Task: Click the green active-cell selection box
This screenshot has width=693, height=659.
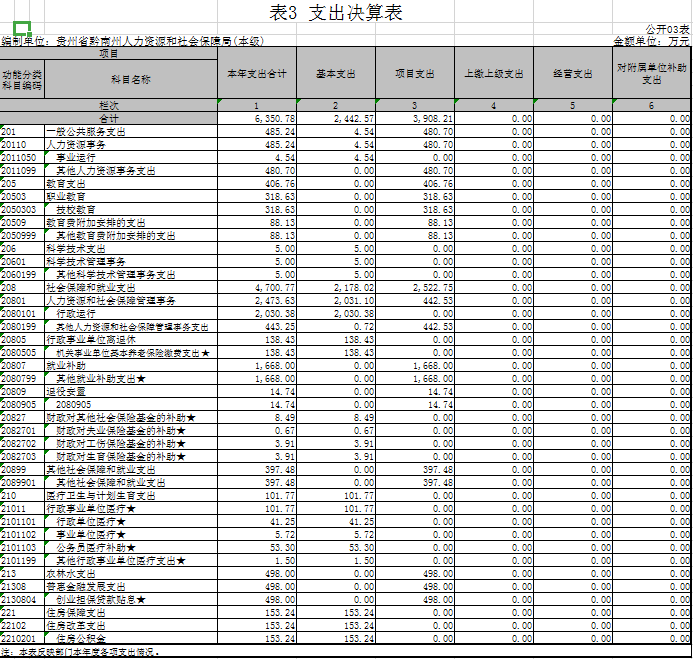Action: pyautogui.click(x=22, y=28)
